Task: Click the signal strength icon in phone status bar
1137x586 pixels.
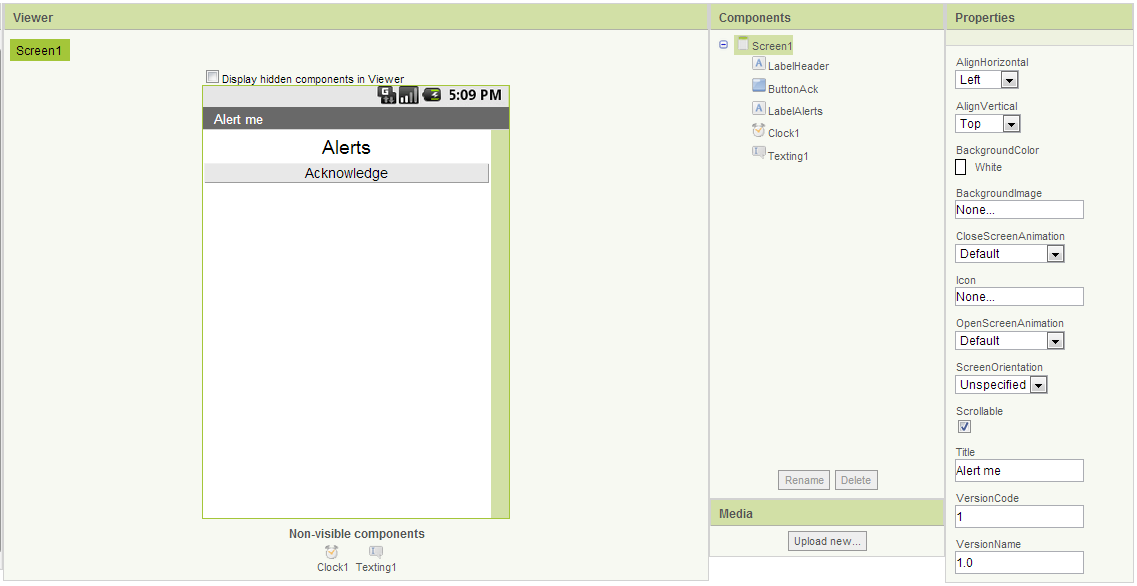Action: pyautogui.click(x=408, y=95)
